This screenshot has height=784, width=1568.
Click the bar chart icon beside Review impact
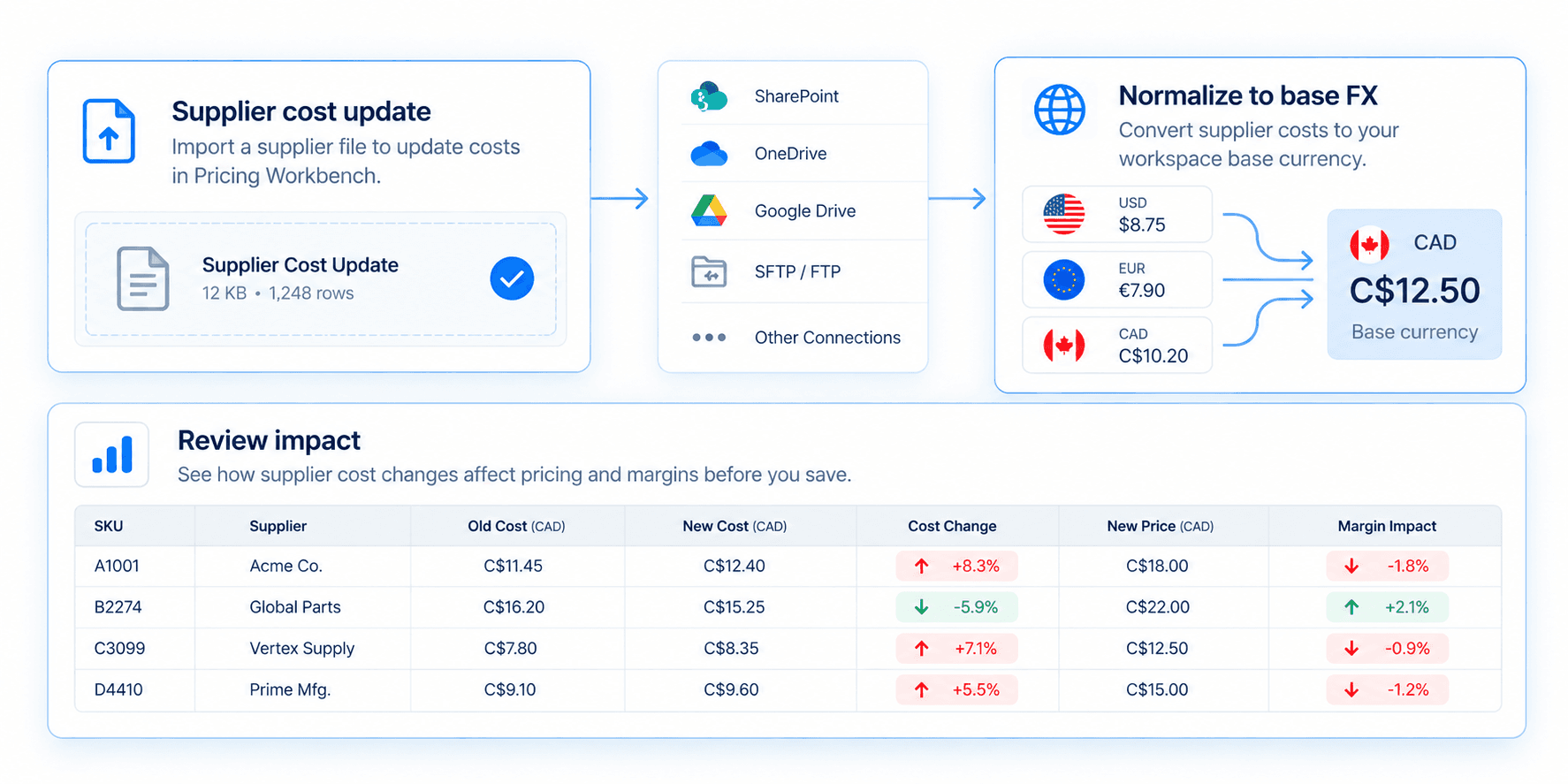point(112,455)
